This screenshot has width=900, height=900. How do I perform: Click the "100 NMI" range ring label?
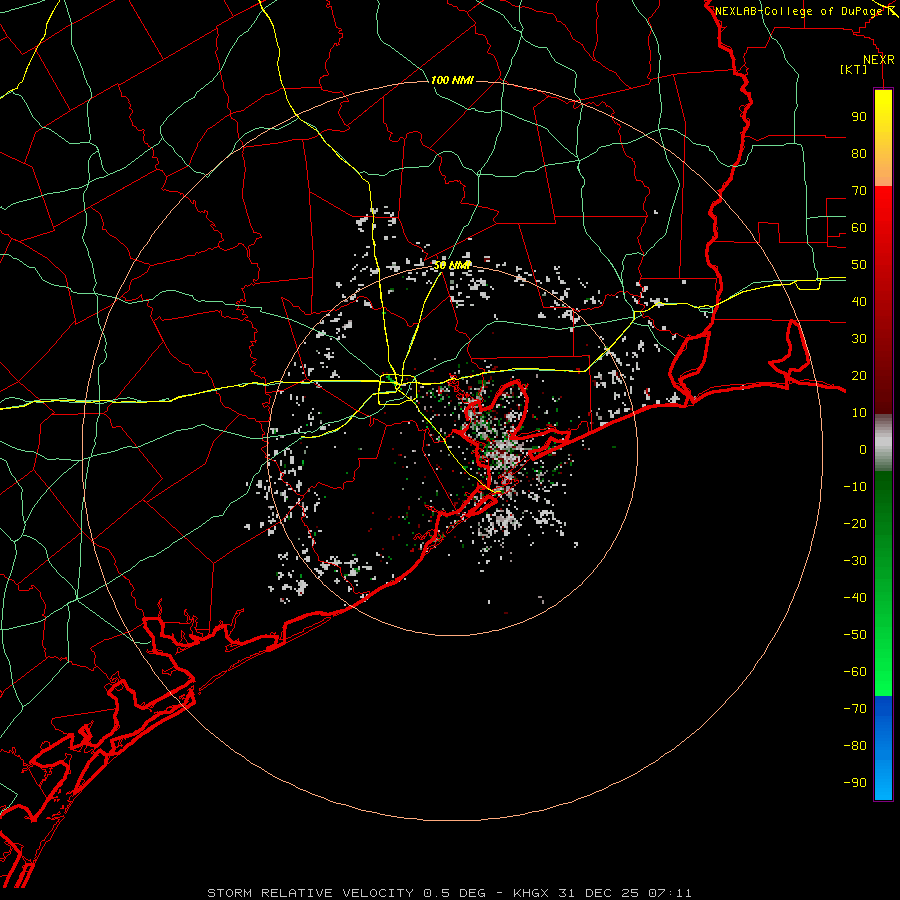(x=452, y=80)
